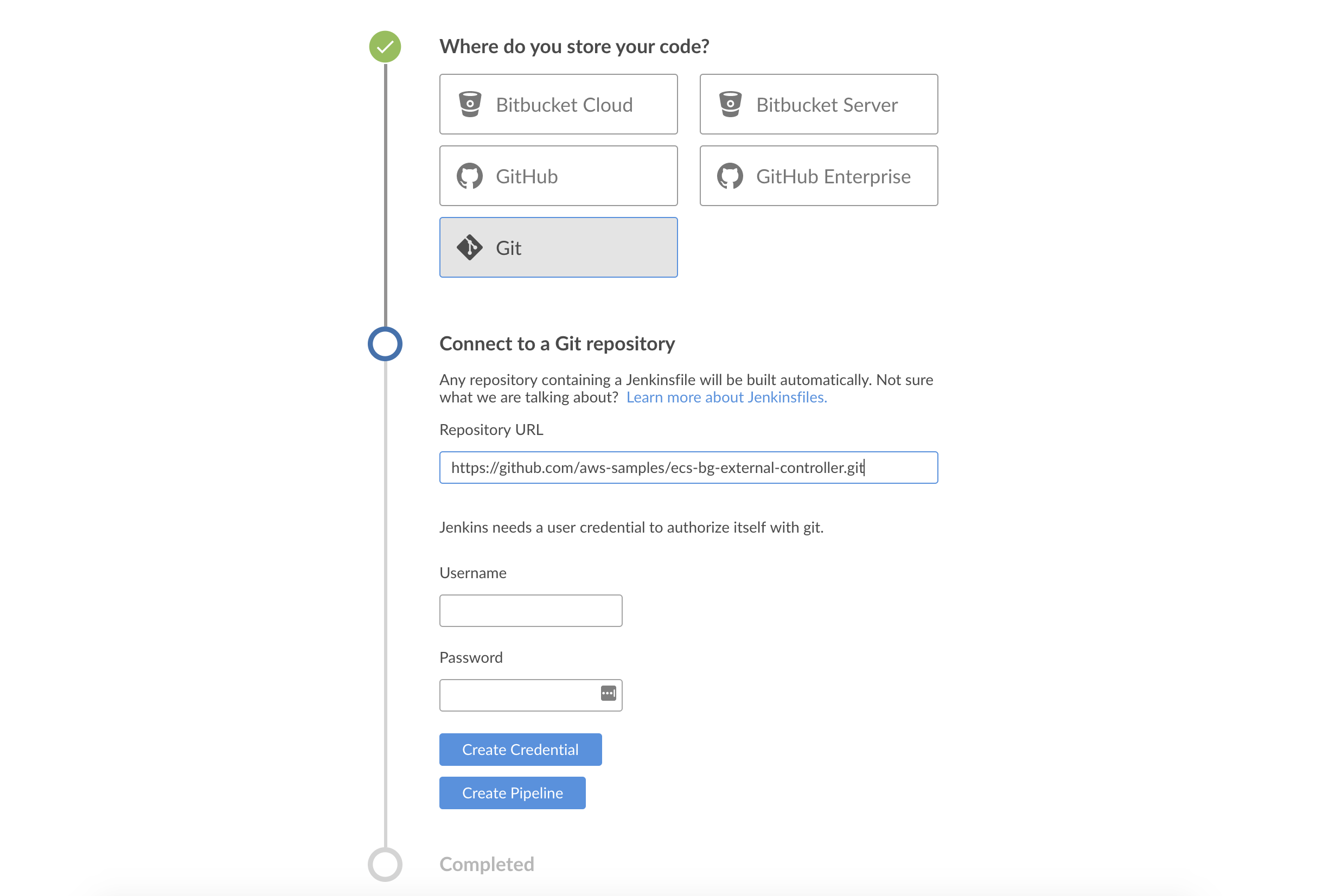Click the Bitbucket Server bucket icon
The image size is (1342, 896).
[x=730, y=105]
